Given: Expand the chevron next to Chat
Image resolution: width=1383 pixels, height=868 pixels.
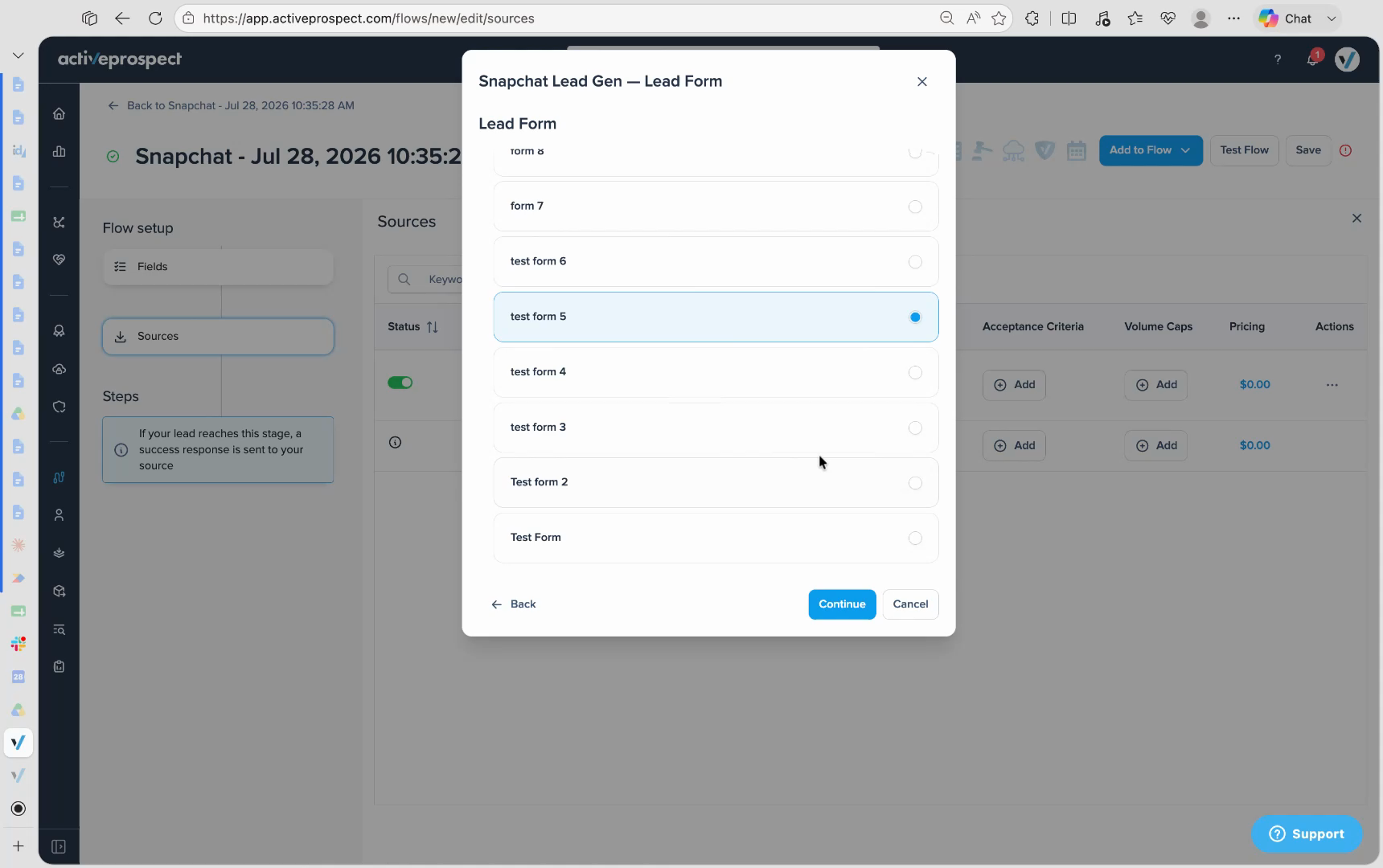Looking at the screenshot, I should click(x=1332, y=18).
